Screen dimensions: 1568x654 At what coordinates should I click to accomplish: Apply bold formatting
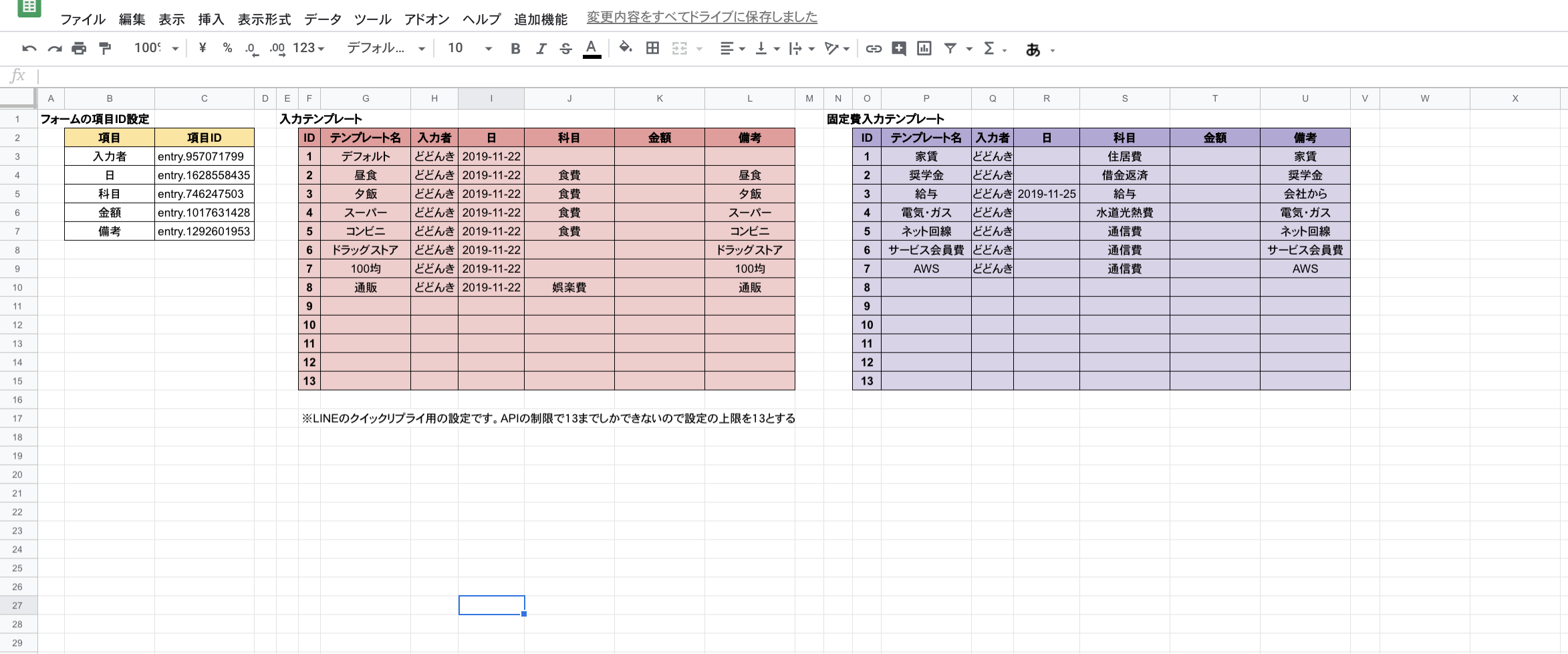(515, 49)
